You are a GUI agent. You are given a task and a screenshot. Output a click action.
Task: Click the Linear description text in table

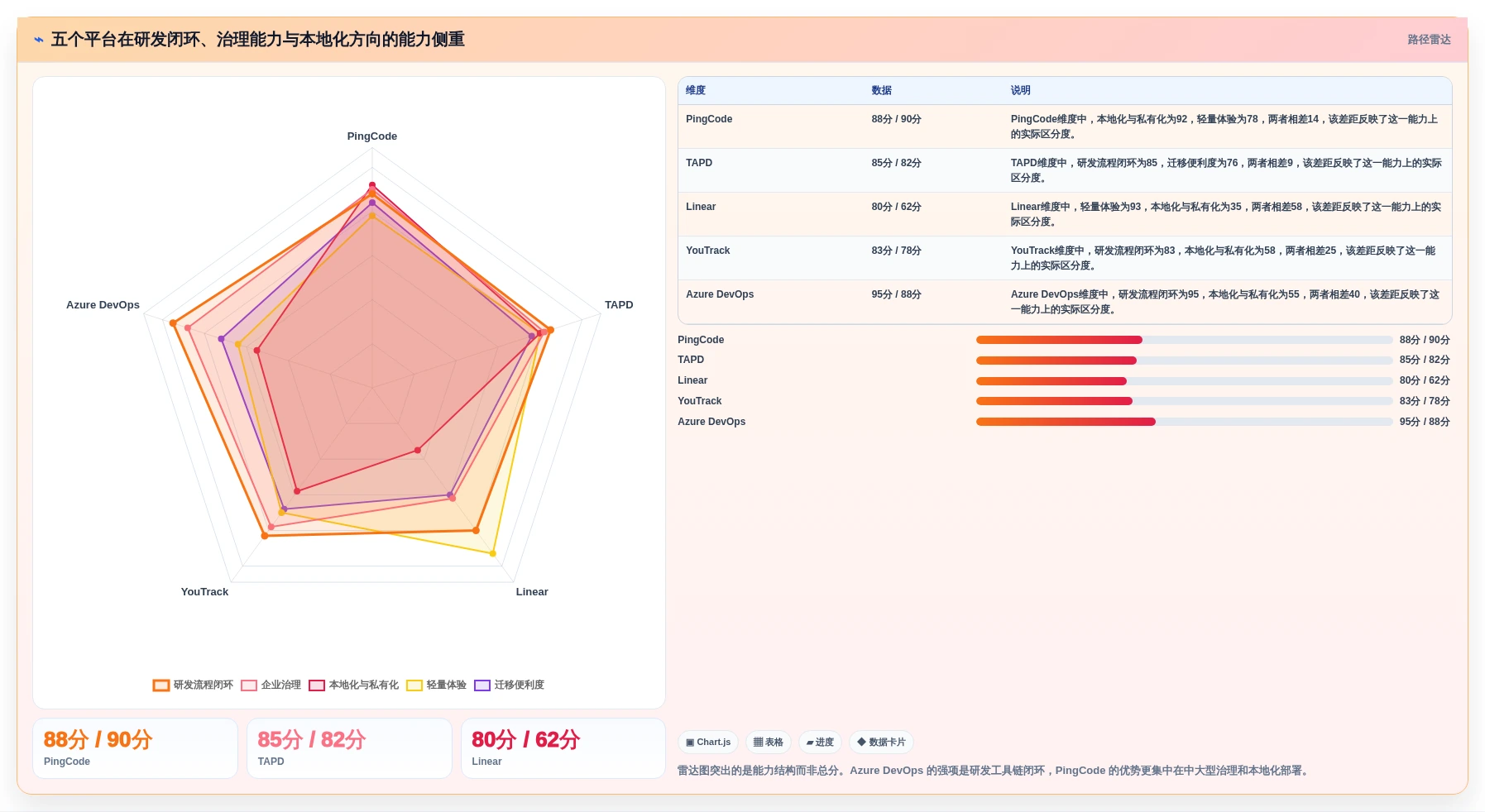click(1225, 214)
